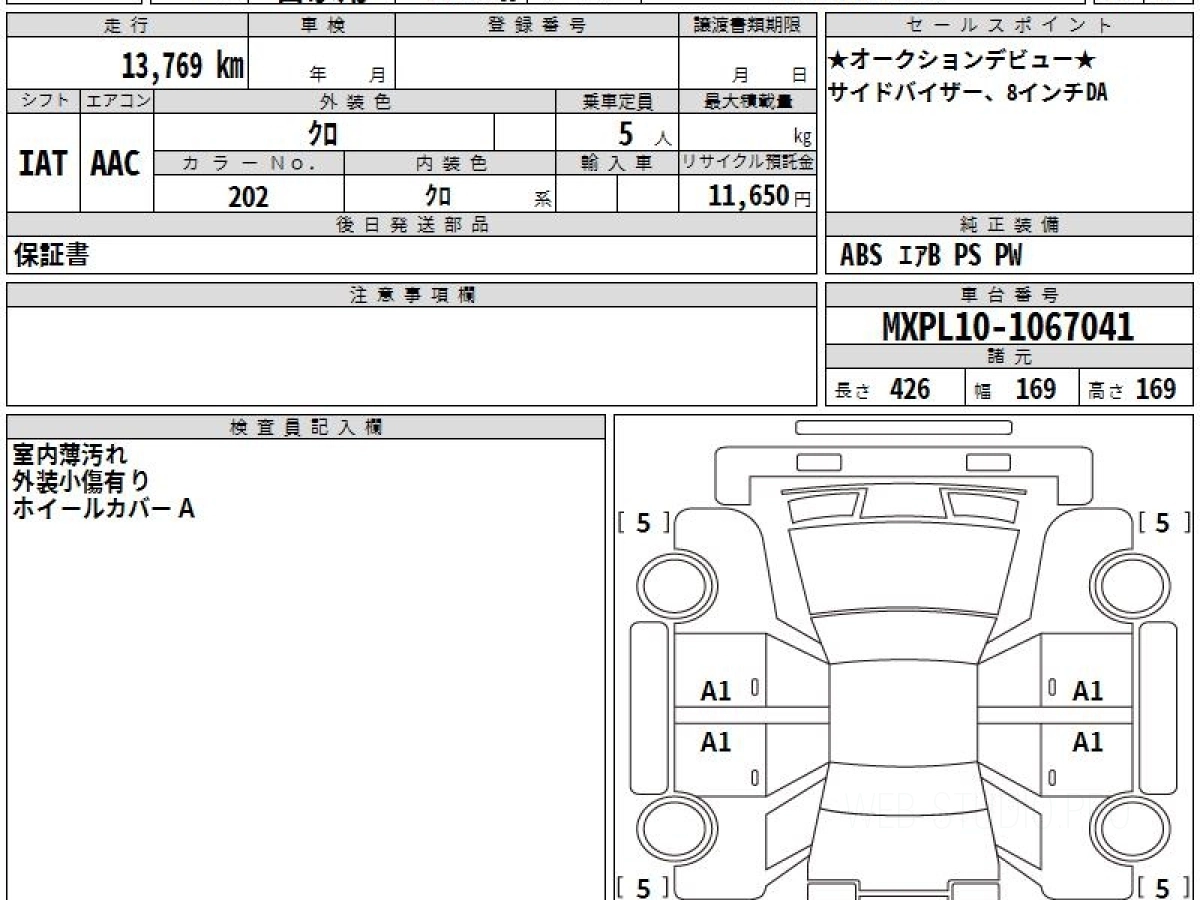1200x900 pixels.
Task: Click the エアコン header
Action: coord(117,101)
